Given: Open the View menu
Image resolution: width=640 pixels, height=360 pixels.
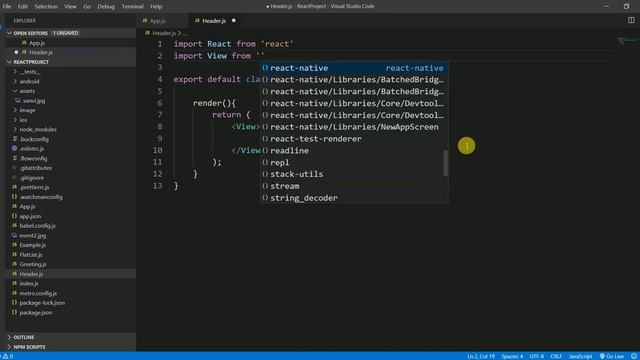Looking at the screenshot, I should pos(70,7).
